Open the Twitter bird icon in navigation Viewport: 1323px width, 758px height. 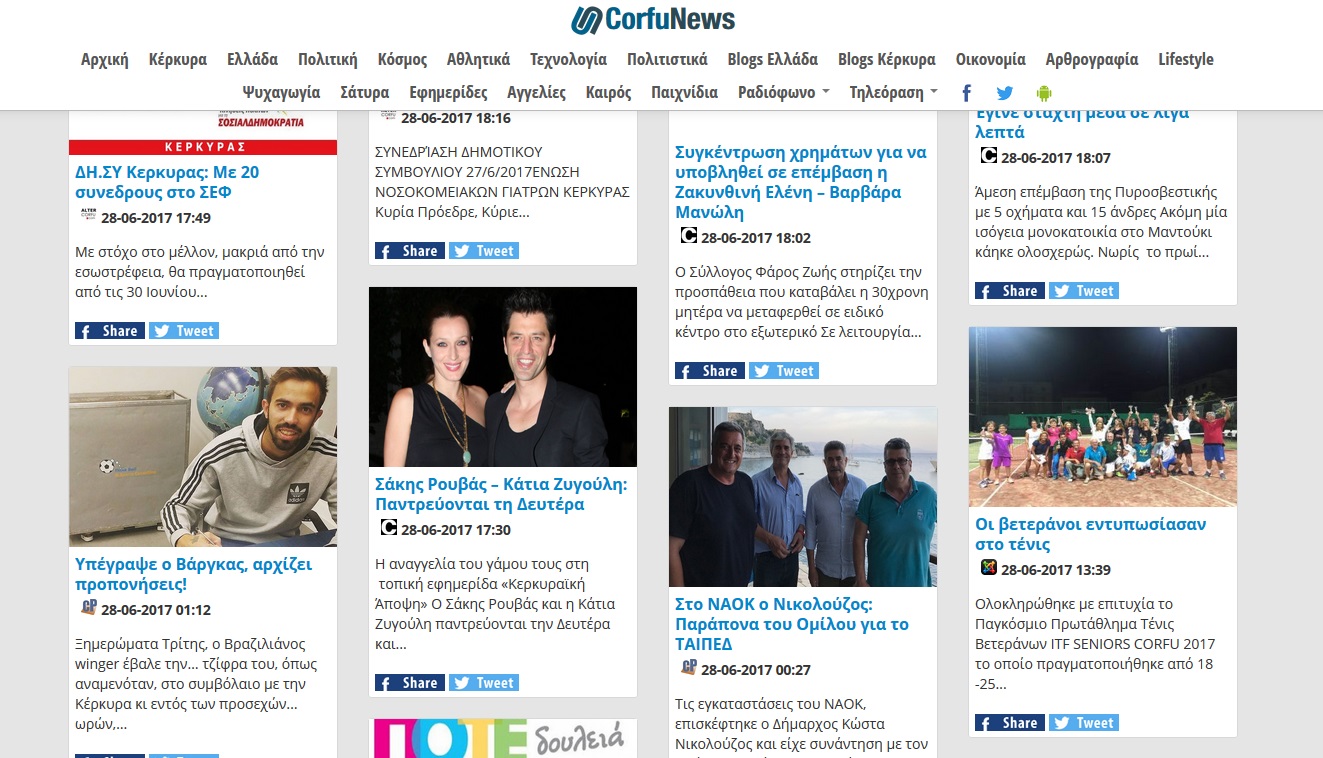pyautogui.click(x=1005, y=93)
